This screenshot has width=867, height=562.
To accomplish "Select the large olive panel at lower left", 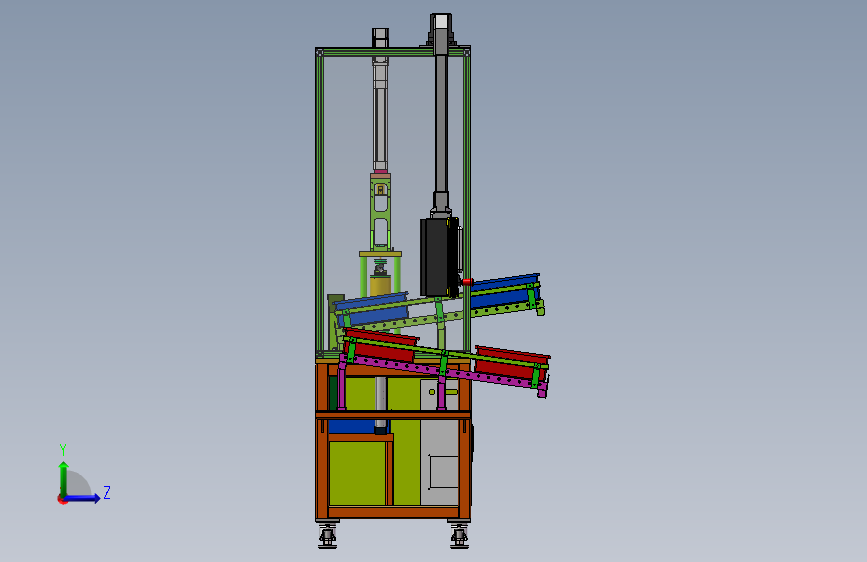I will pos(357,473).
